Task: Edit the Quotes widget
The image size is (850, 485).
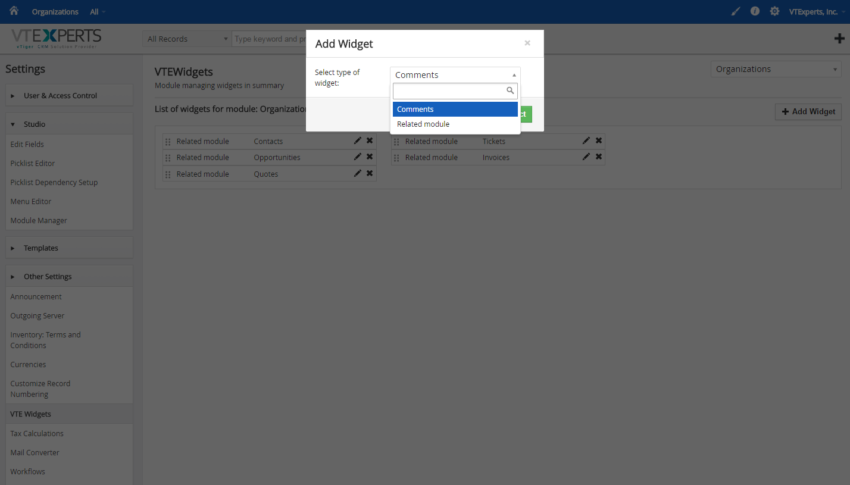Action: coord(357,173)
